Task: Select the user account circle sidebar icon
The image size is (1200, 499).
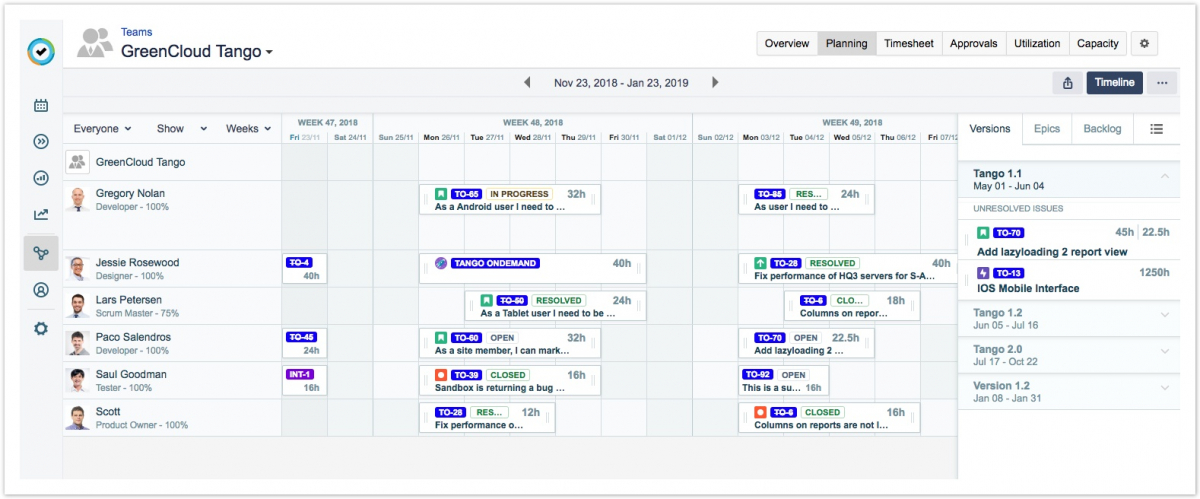Action: (x=41, y=291)
